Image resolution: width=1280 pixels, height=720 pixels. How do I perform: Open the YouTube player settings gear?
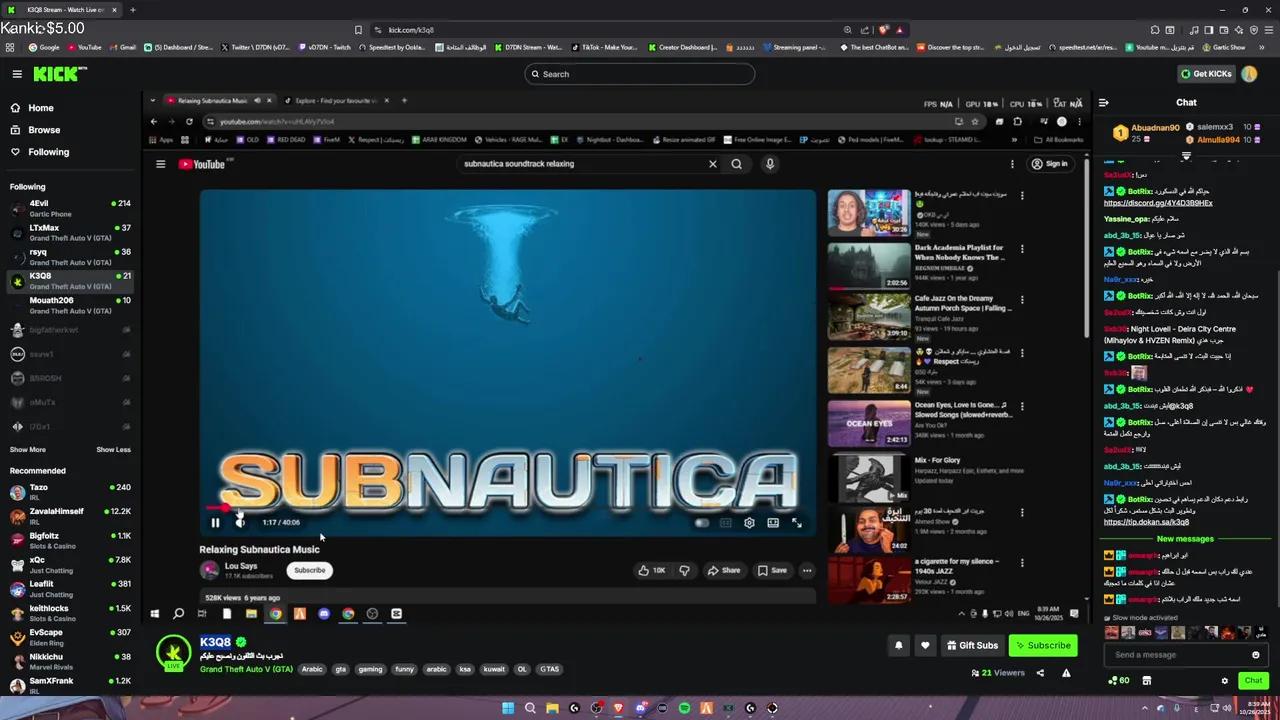coord(749,522)
